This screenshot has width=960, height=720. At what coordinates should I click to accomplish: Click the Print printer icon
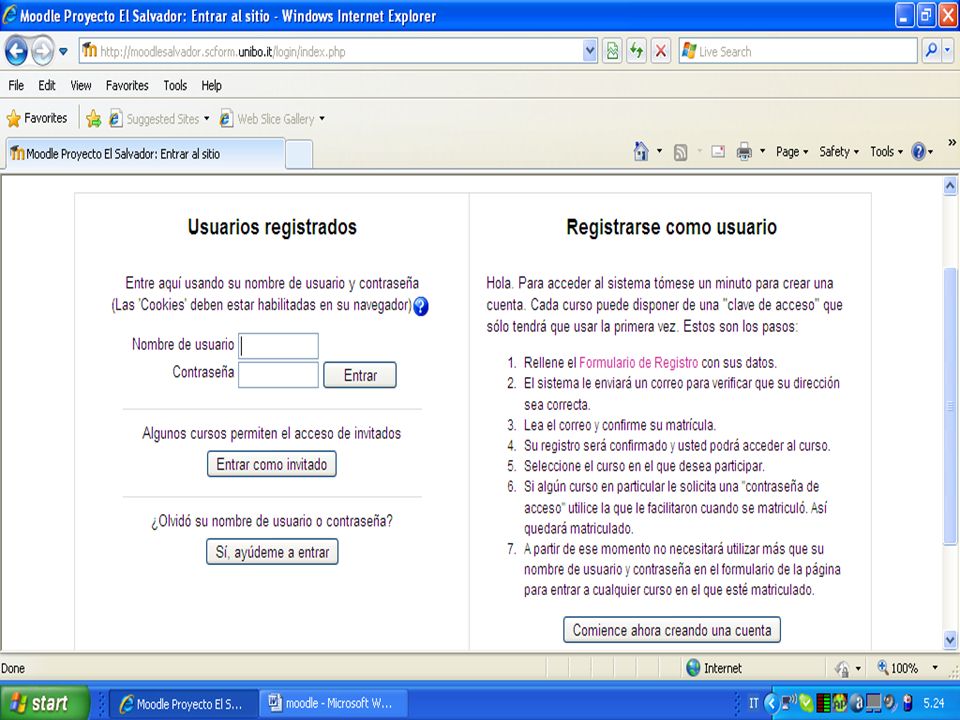tap(744, 151)
